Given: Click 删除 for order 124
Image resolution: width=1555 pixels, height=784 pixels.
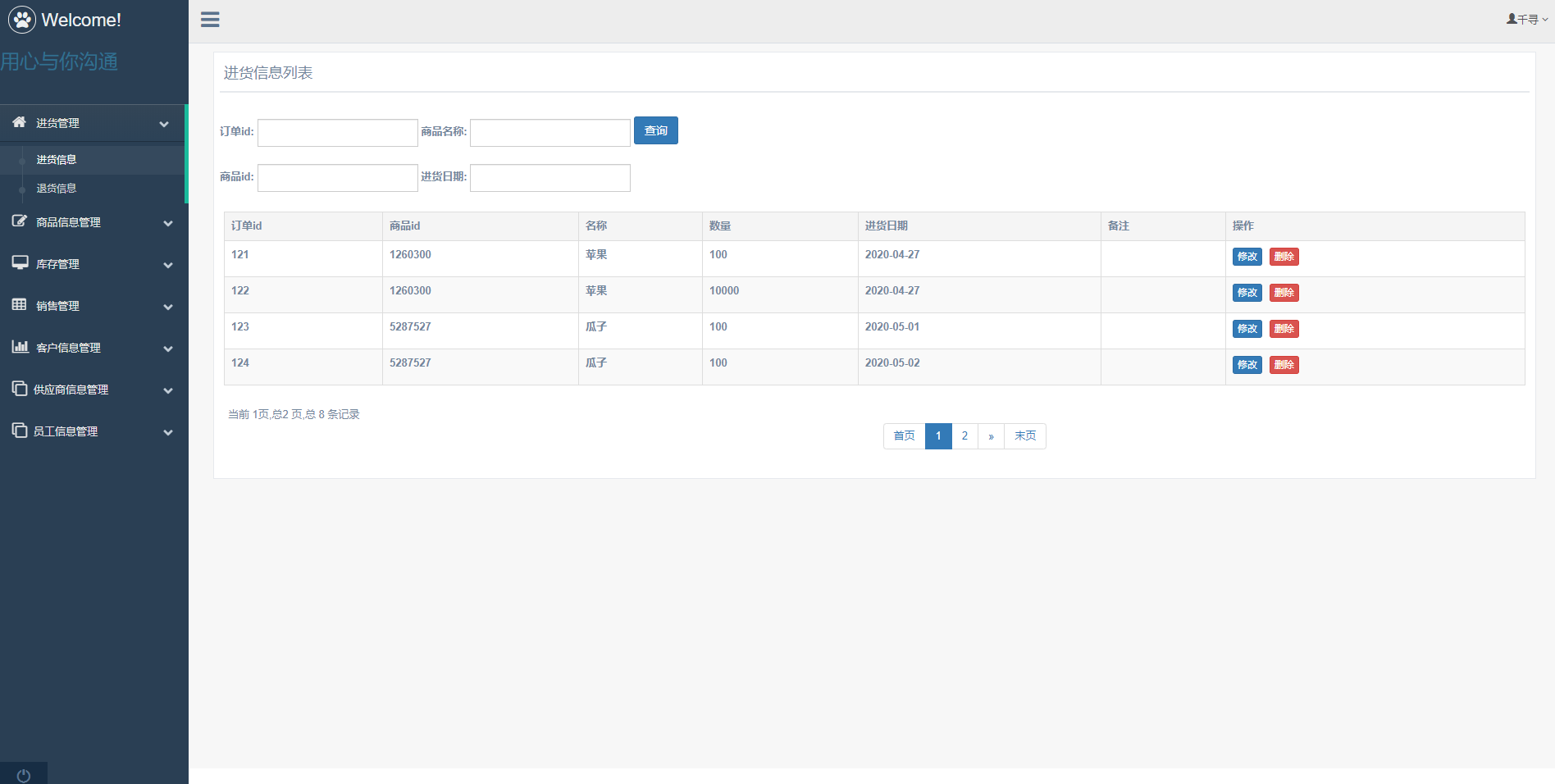Looking at the screenshot, I should 1284,365.
